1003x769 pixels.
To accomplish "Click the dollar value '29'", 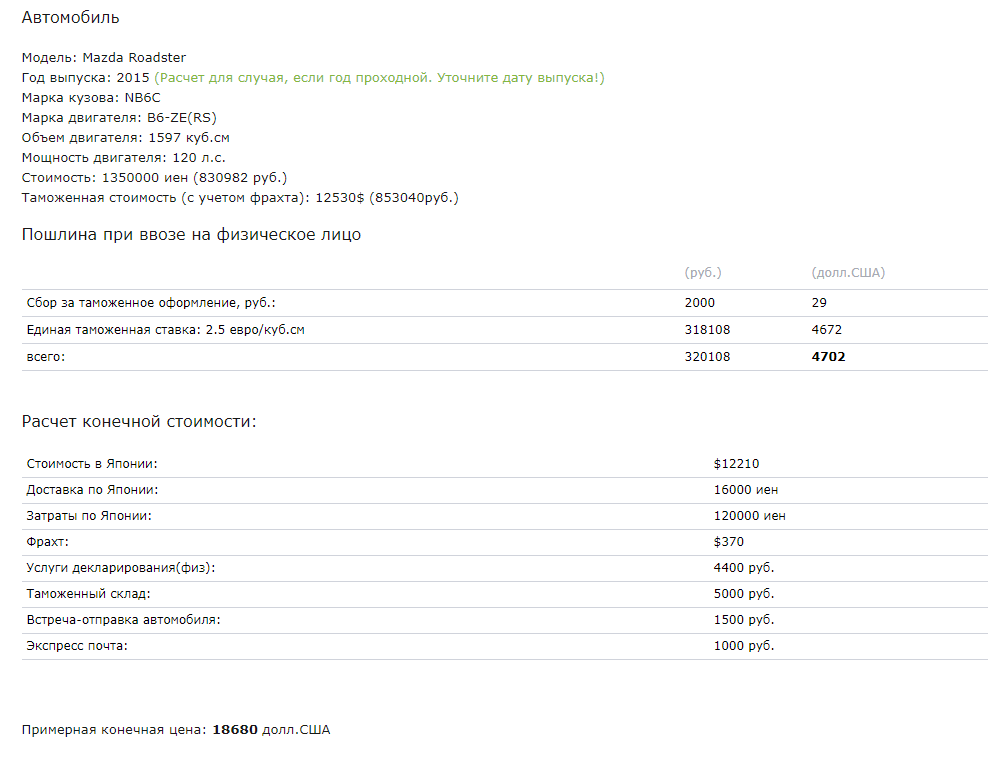I will (819, 303).
